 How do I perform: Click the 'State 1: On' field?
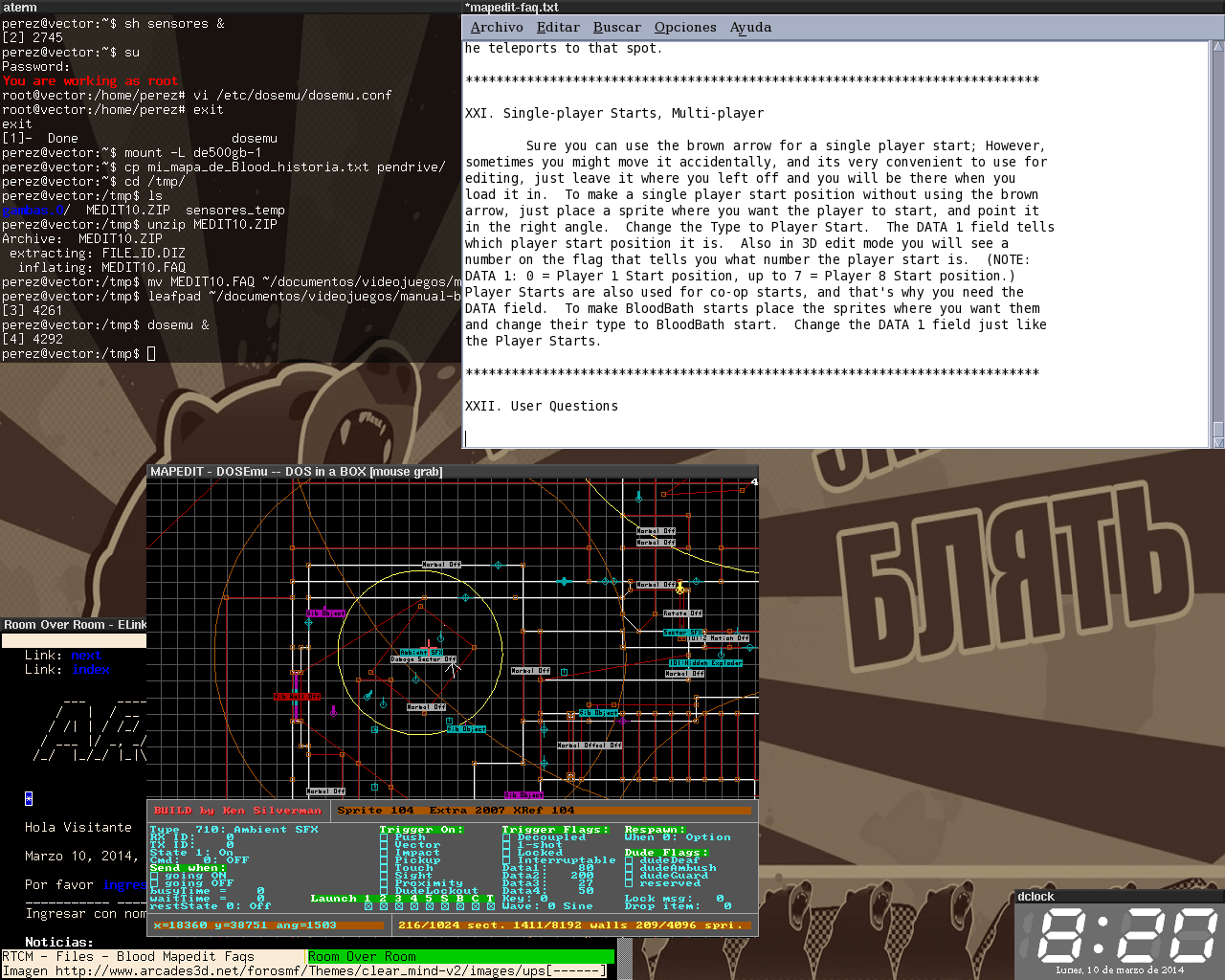[x=191, y=853]
